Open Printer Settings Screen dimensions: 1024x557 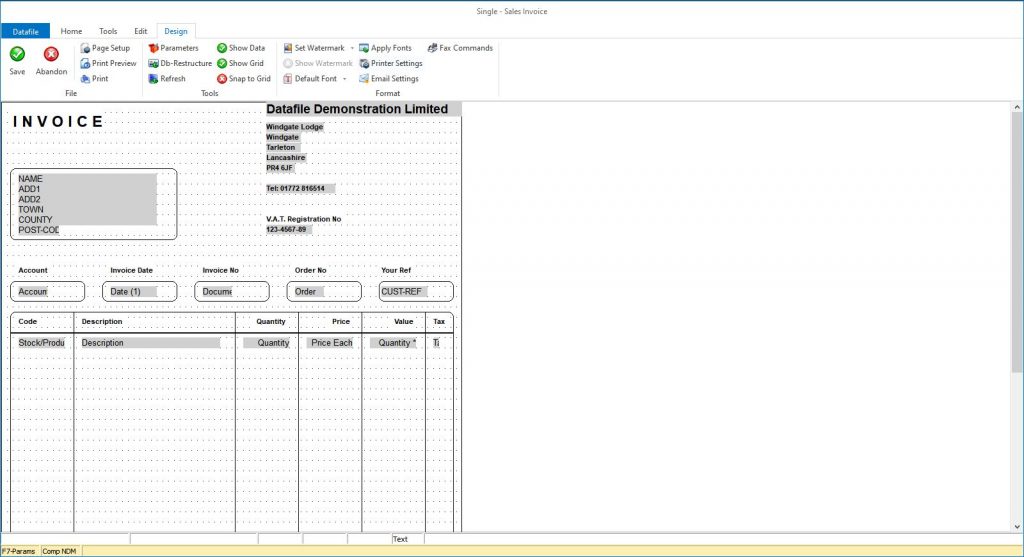[x=391, y=63]
